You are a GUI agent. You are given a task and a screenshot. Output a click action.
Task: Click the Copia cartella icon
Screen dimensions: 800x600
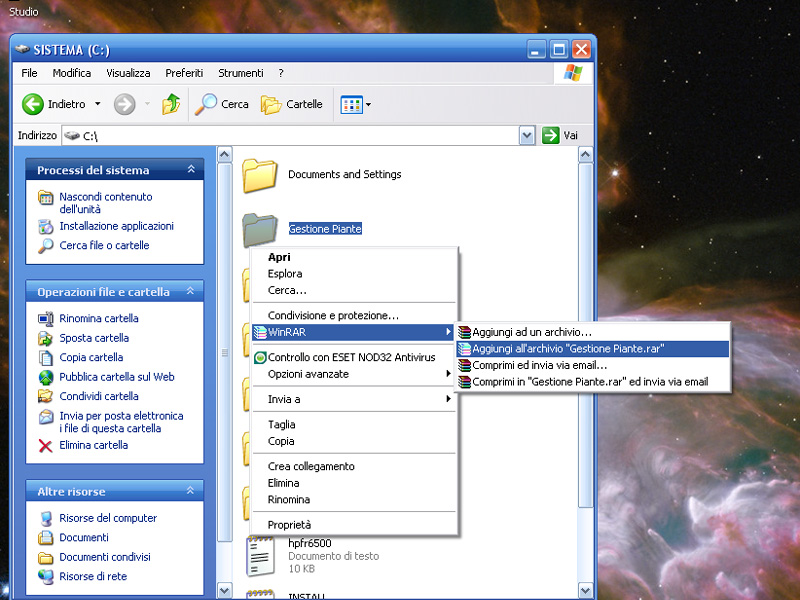[46, 358]
